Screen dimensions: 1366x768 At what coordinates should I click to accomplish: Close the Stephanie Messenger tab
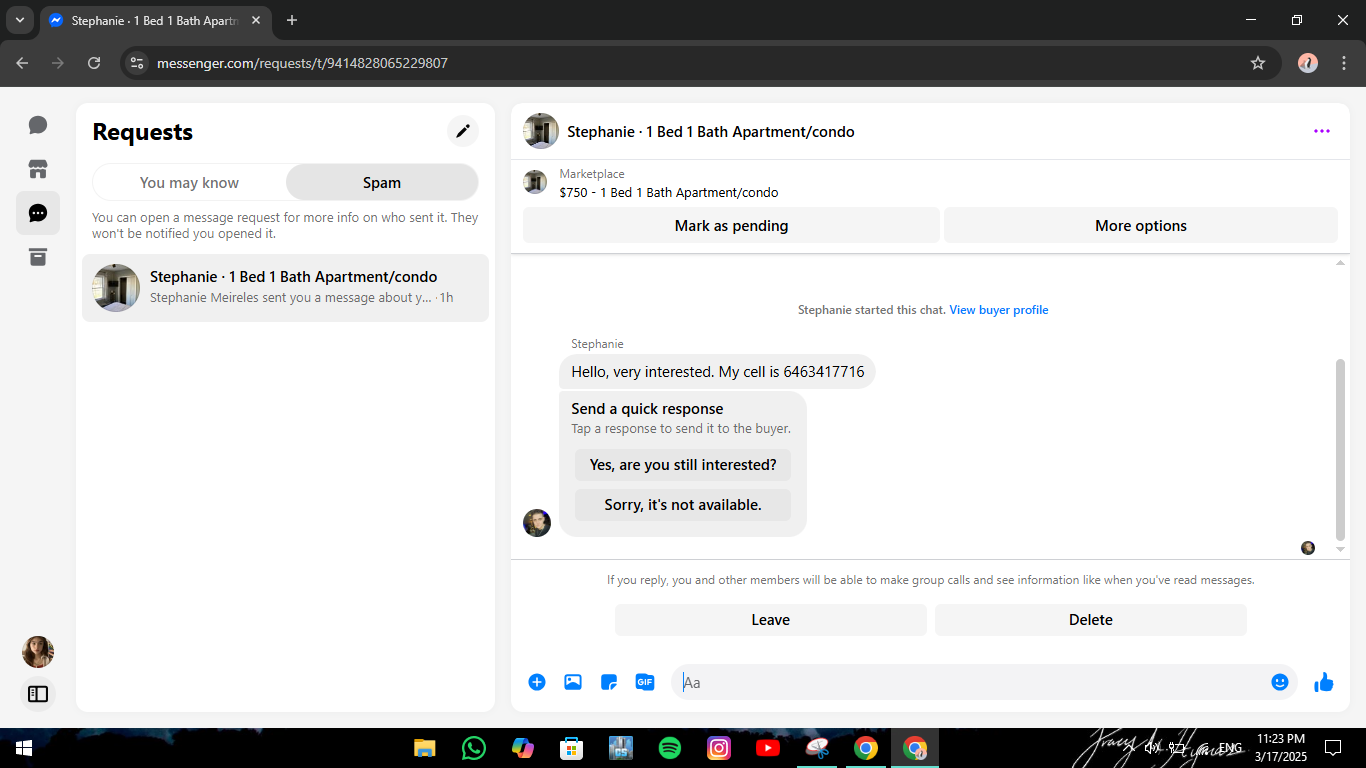click(256, 20)
